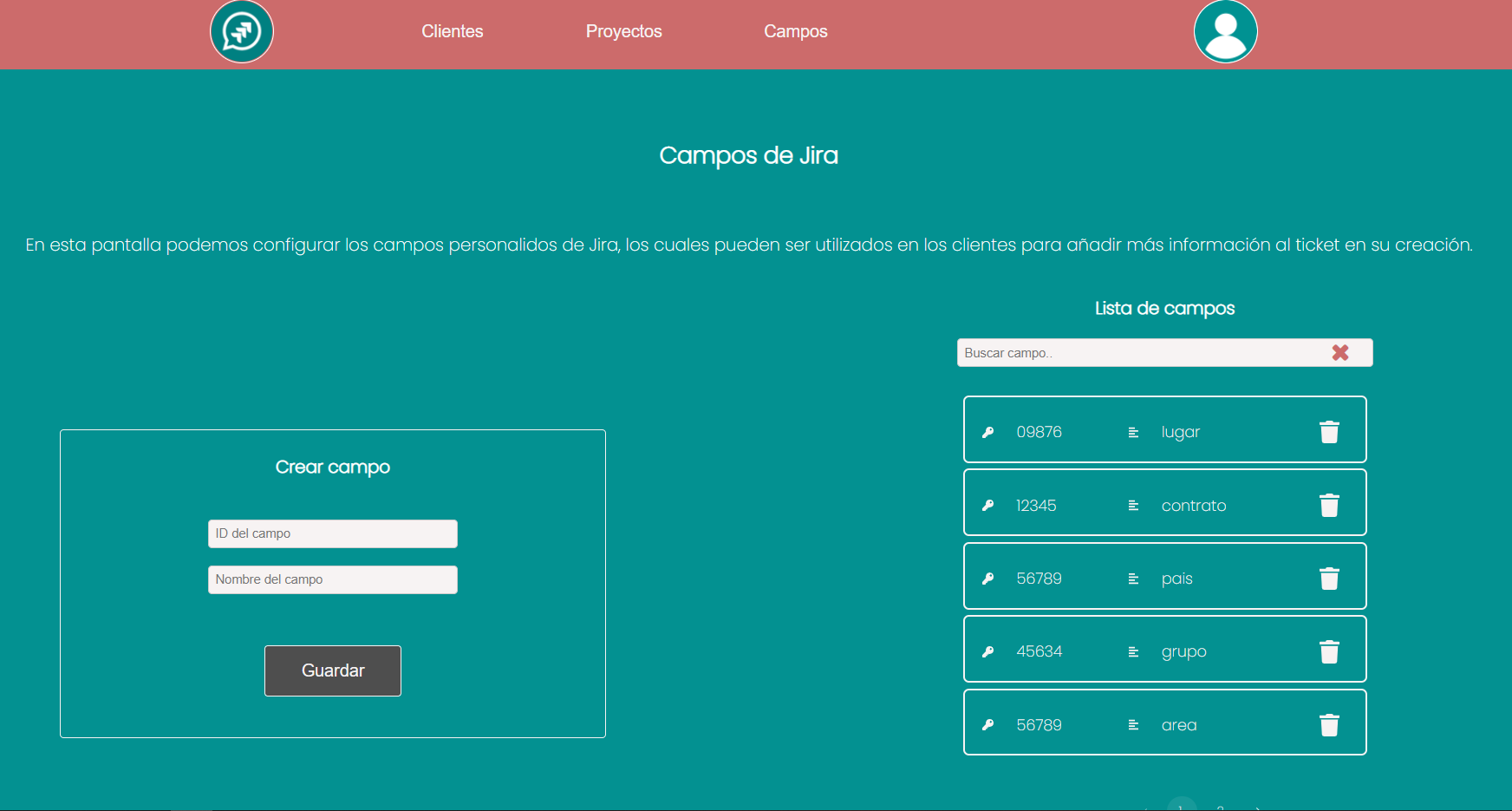Viewport: 1512px width, 811px height.
Task: Click the Jira logo in the navbar
Action: 241,31
